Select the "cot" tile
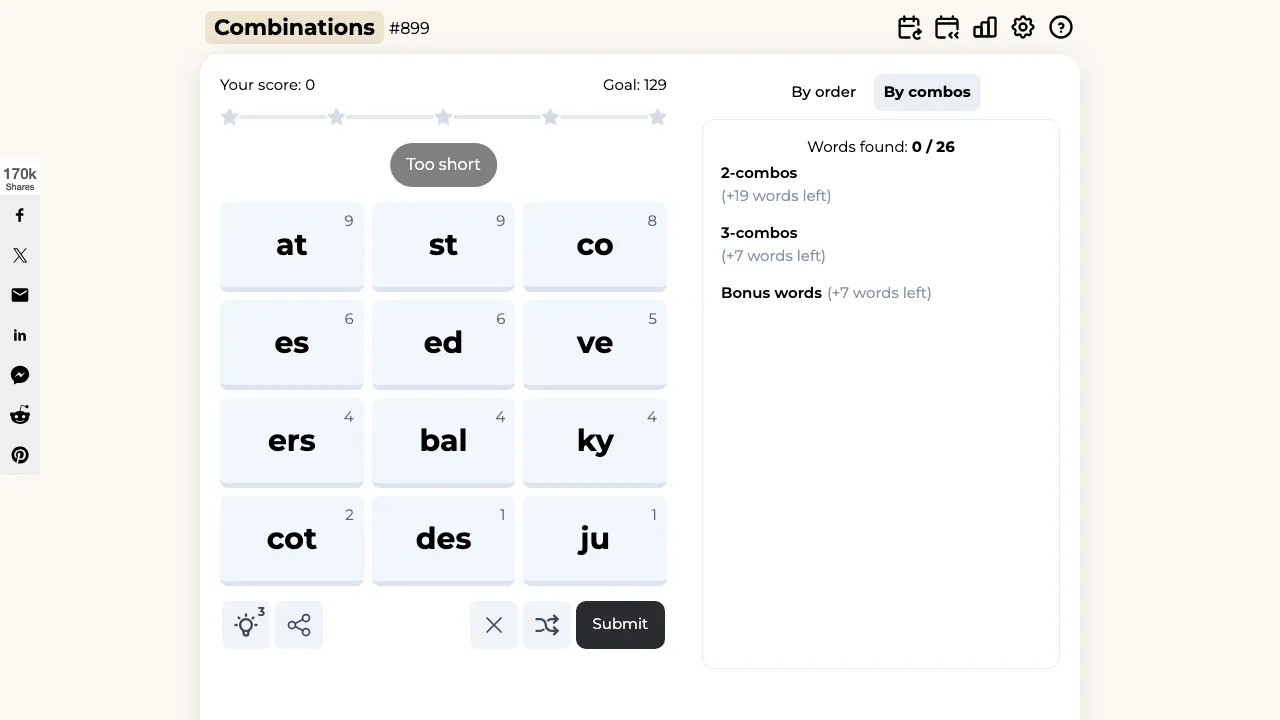Viewport: 1280px width, 720px height. point(292,540)
